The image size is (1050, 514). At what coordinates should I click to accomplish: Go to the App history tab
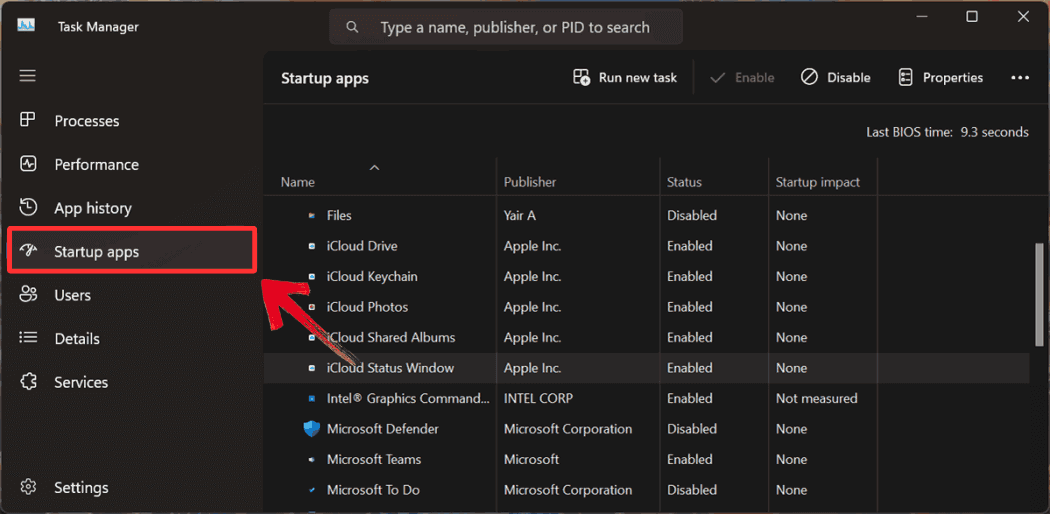pos(131,207)
